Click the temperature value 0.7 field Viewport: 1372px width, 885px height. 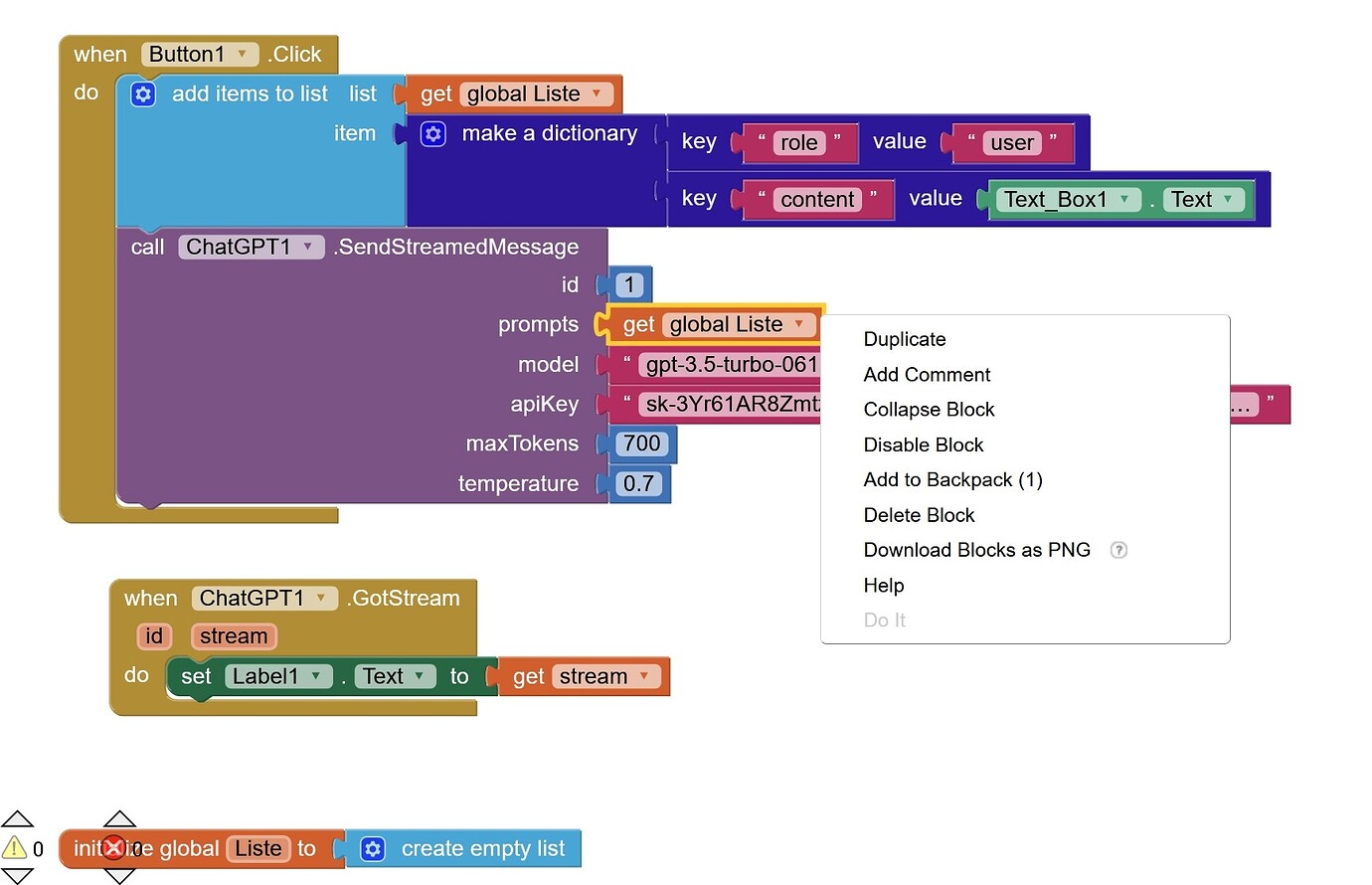tap(638, 484)
